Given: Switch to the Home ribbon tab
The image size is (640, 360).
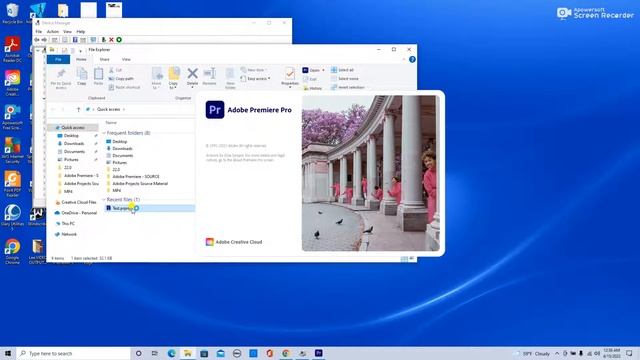Looking at the screenshot, I should (81, 60).
